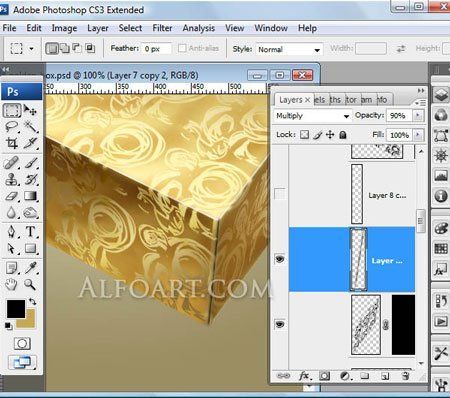Open the Layer menu
This screenshot has width=450, height=398.
tap(98, 28)
